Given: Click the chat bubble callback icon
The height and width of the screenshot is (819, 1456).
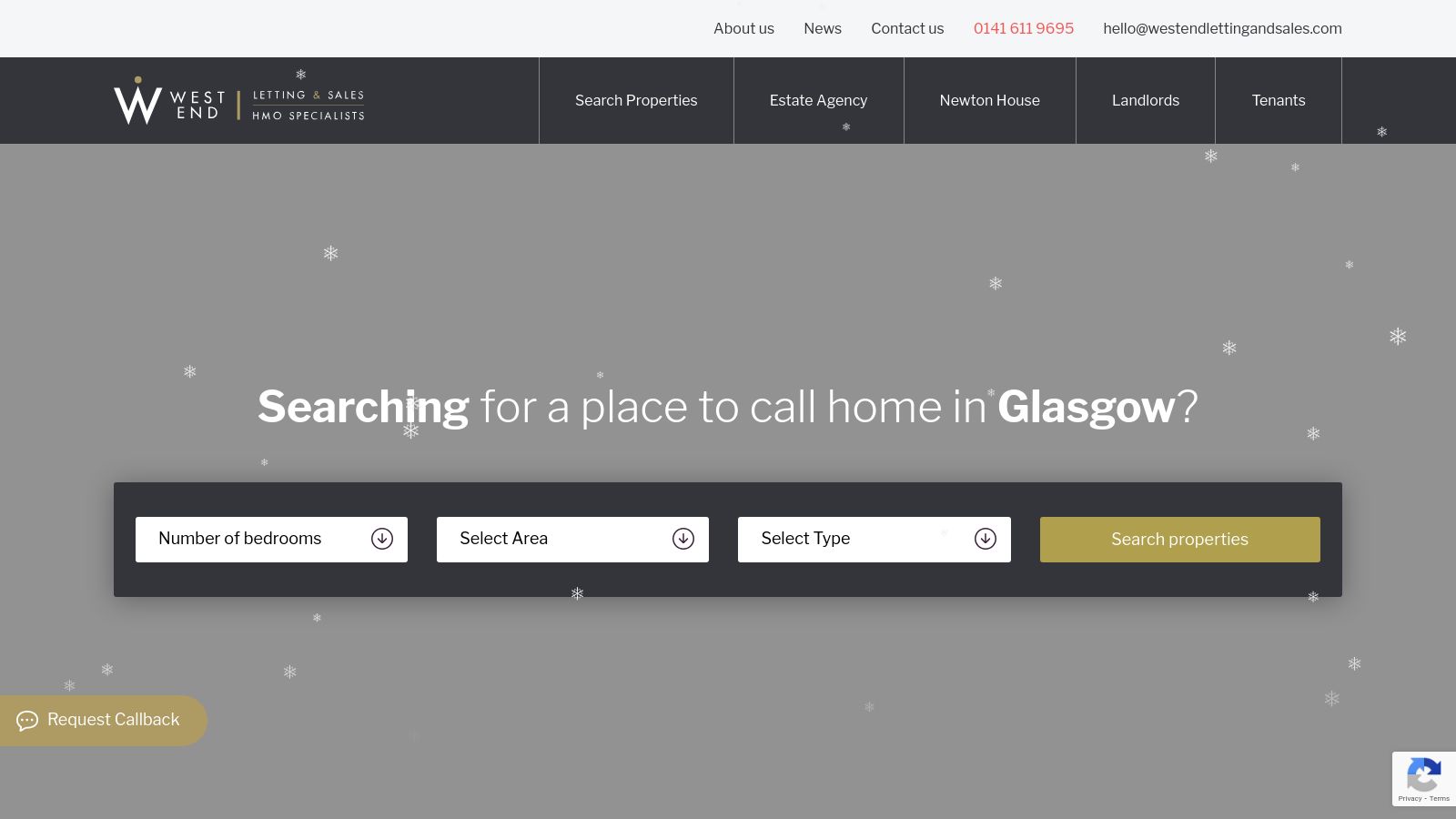Looking at the screenshot, I should click(x=27, y=721).
